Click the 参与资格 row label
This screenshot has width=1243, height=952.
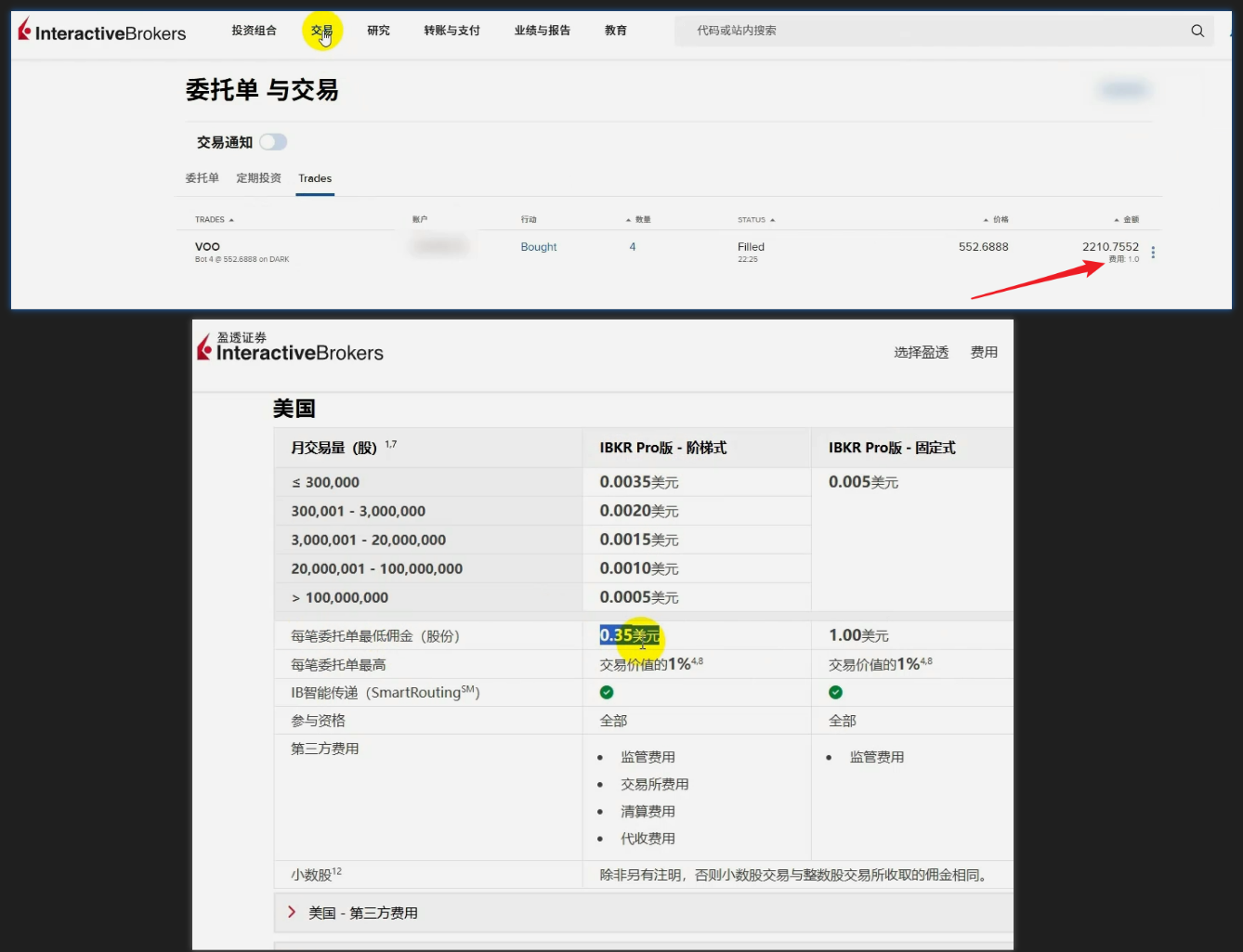pos(318,721)
